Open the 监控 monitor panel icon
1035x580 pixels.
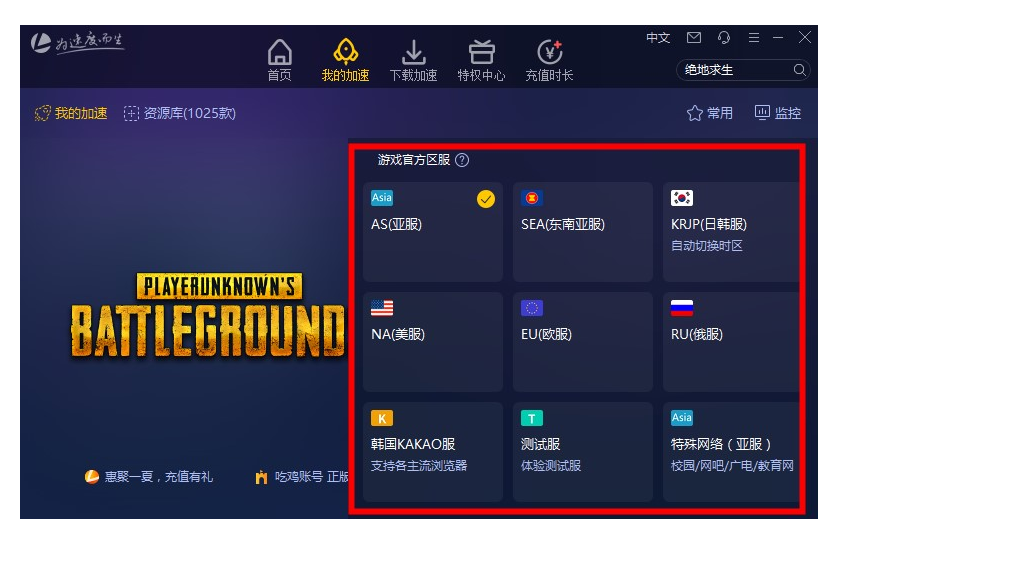click(779, 113)
